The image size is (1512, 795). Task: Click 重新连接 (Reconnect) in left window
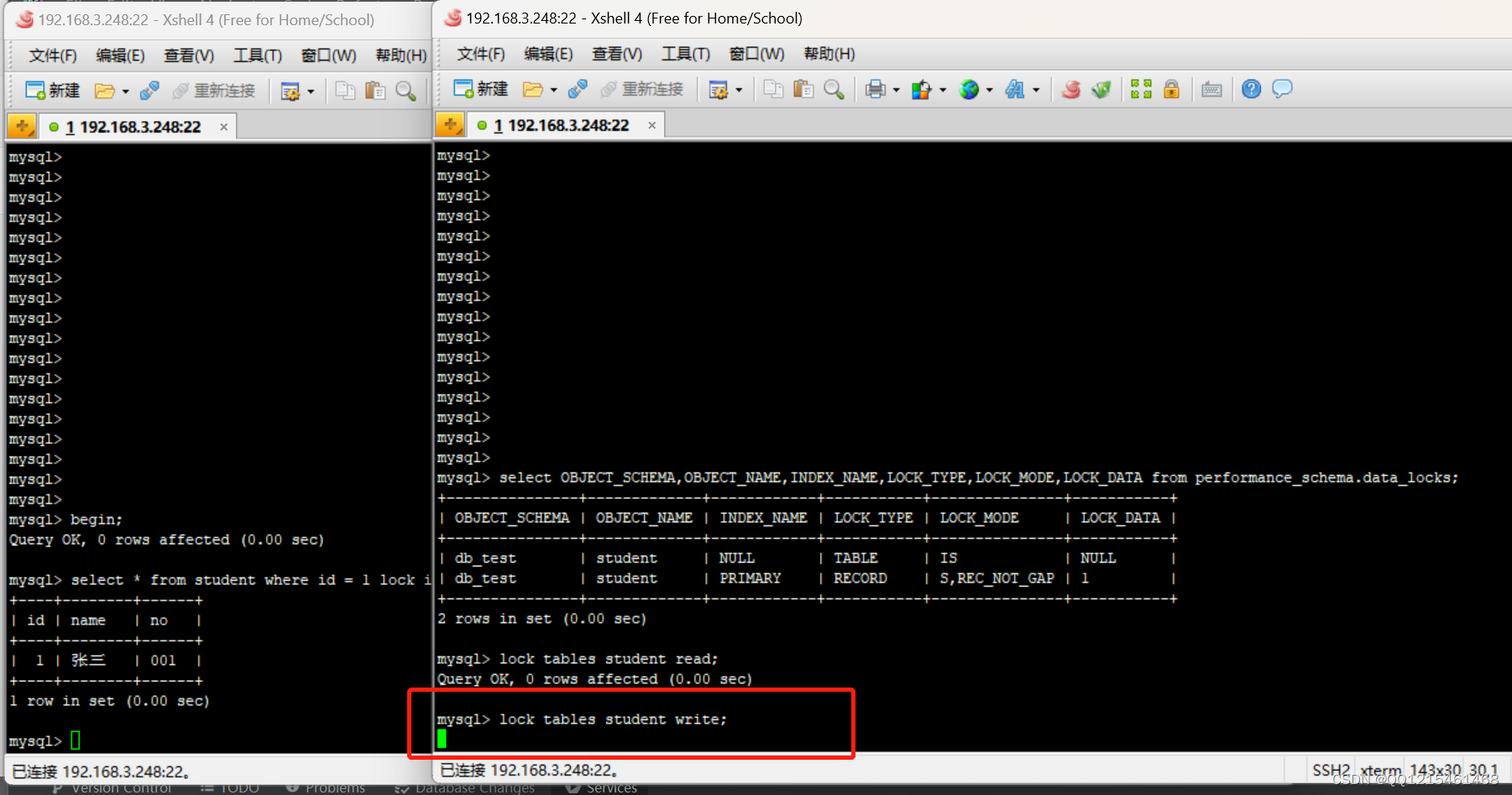click(x=214, y=91)
